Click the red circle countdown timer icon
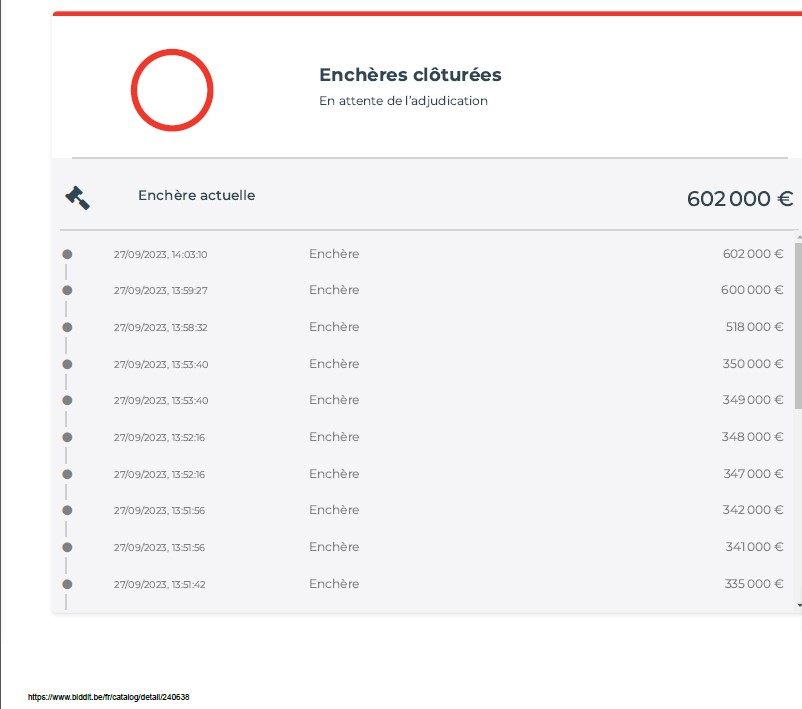The height and width of the screenshot is (709, 802). pos(172,90)
